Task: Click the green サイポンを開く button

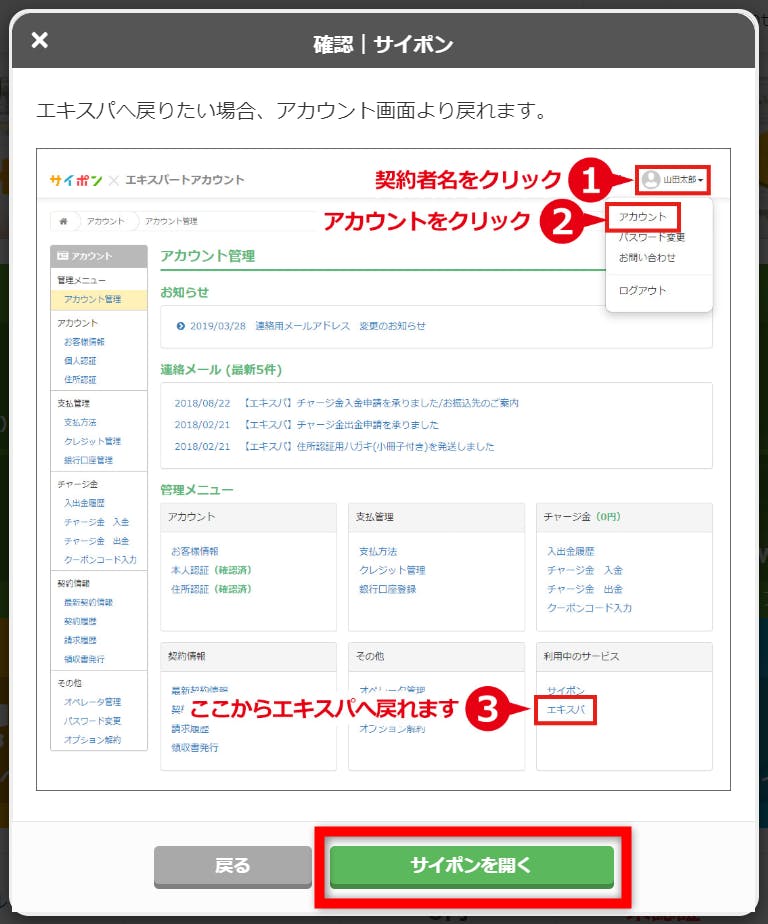Action: point(471,866)
